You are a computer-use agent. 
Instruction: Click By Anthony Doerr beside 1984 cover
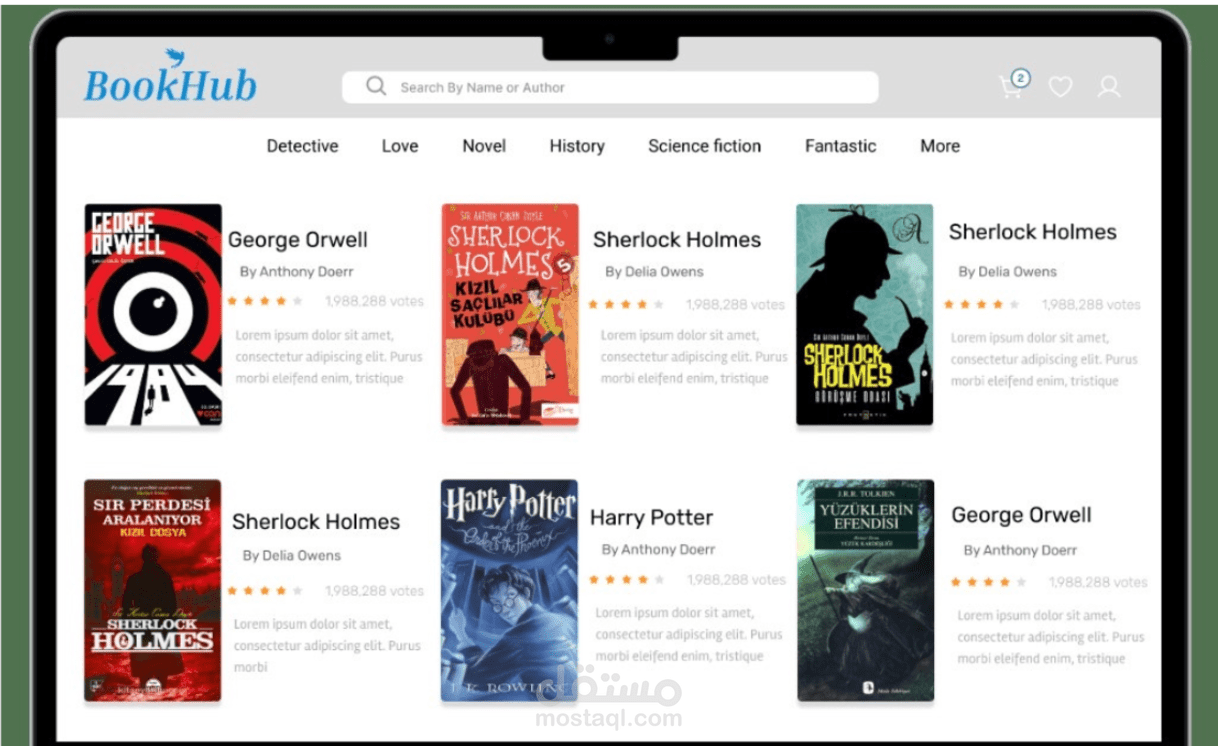pyautogui.click(x=296, y=272)
